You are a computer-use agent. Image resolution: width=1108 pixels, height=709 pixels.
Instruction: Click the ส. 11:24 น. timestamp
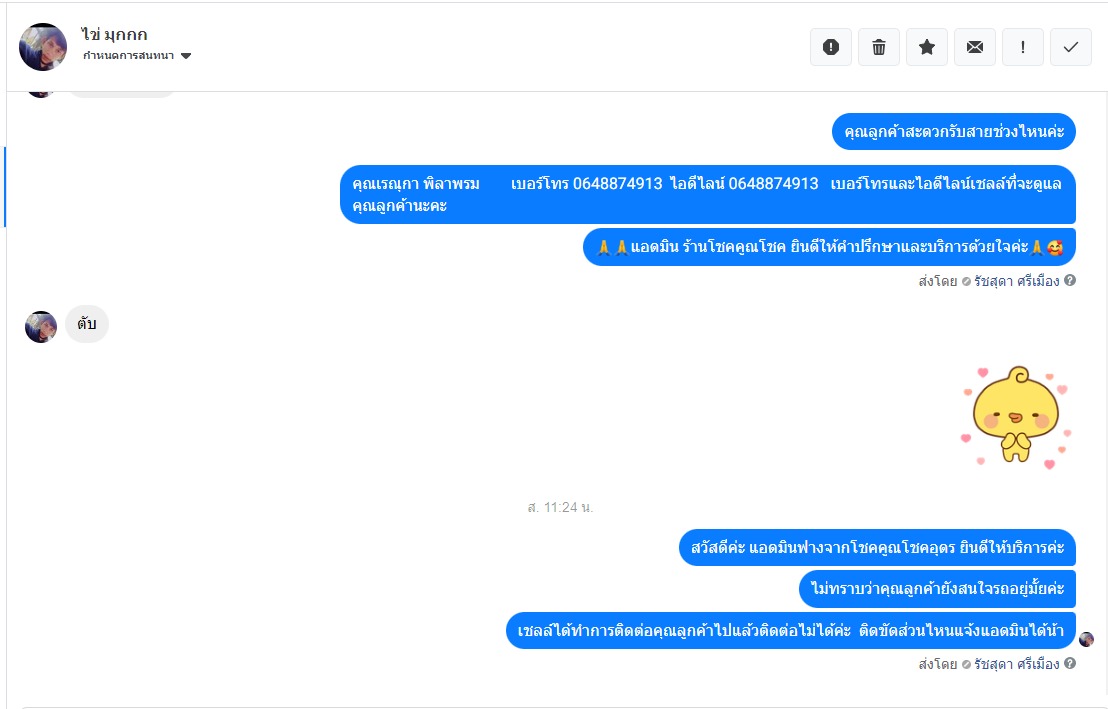tap(560, 508)
